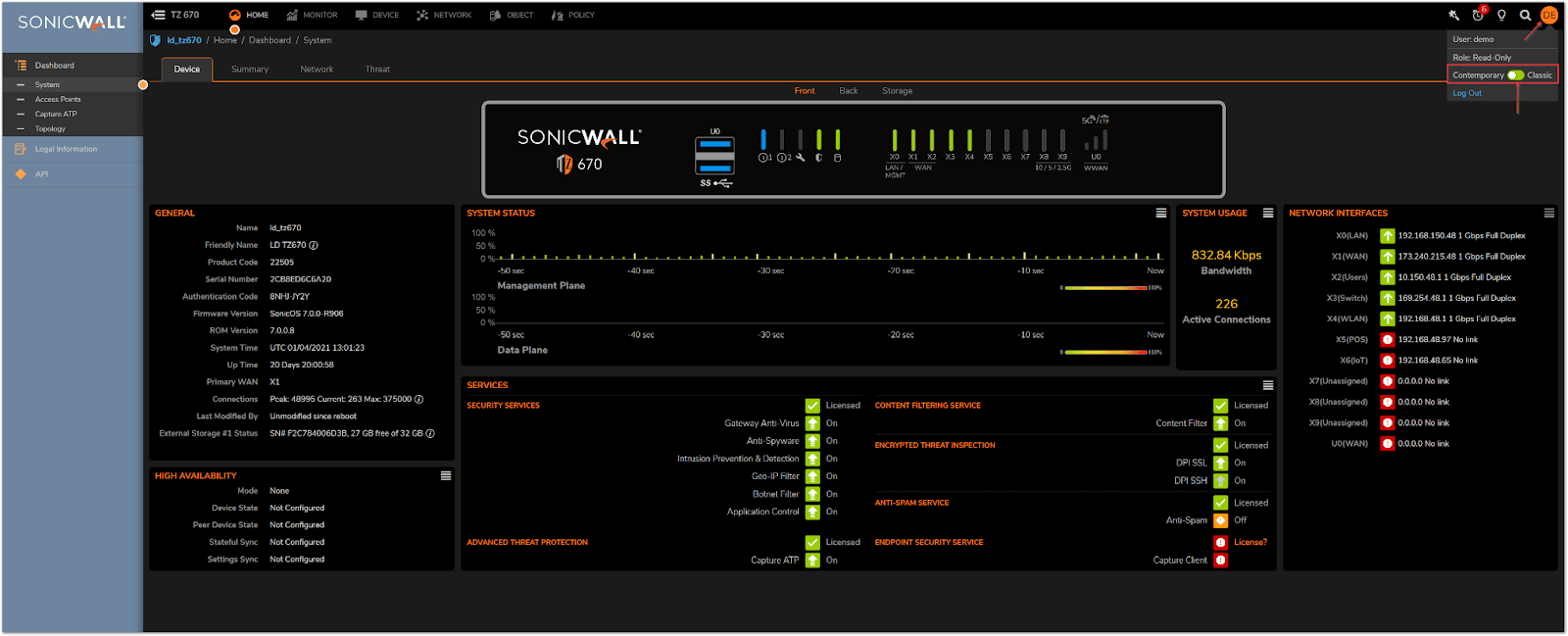The height and width of the screenshot is (636, 1568).
Task: Open Legal Information in the sidebar
Action: 66,149
